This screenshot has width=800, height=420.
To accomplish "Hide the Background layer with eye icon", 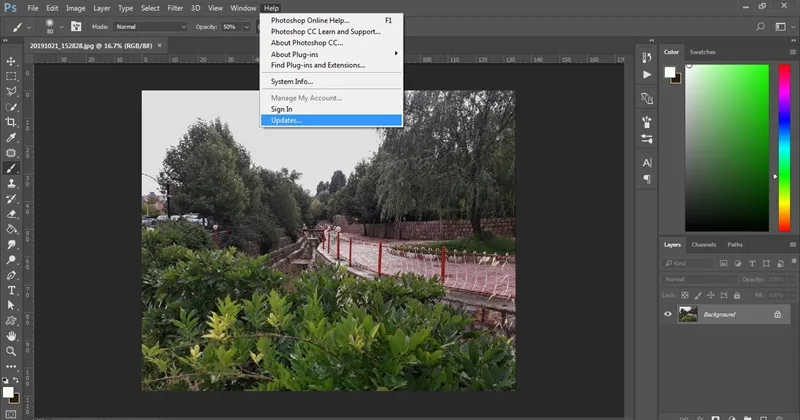I will tap(668, 314).
